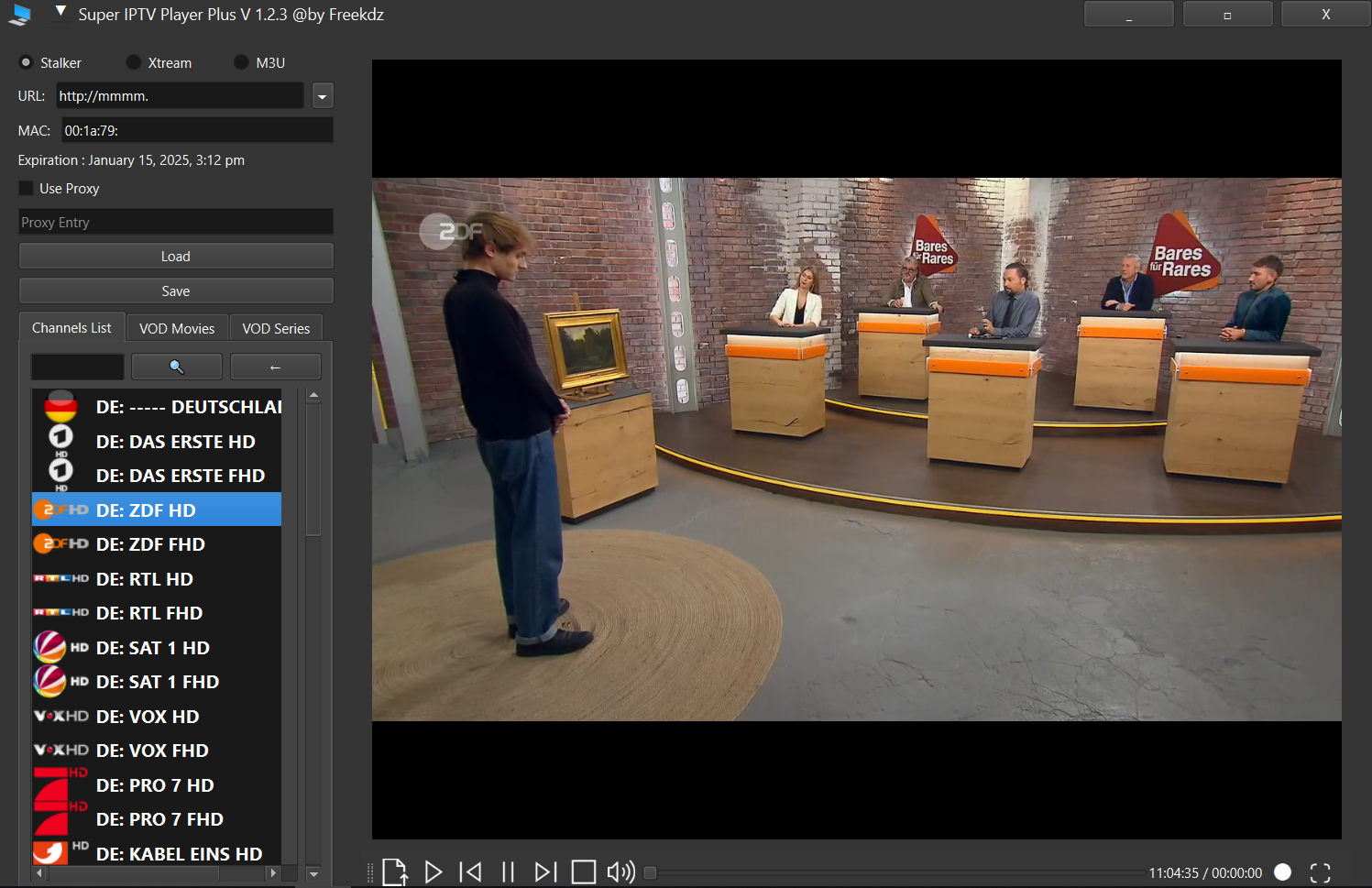
Task: Select channel DE: SAT 1 FHD
Action: [x=157, y=682]
